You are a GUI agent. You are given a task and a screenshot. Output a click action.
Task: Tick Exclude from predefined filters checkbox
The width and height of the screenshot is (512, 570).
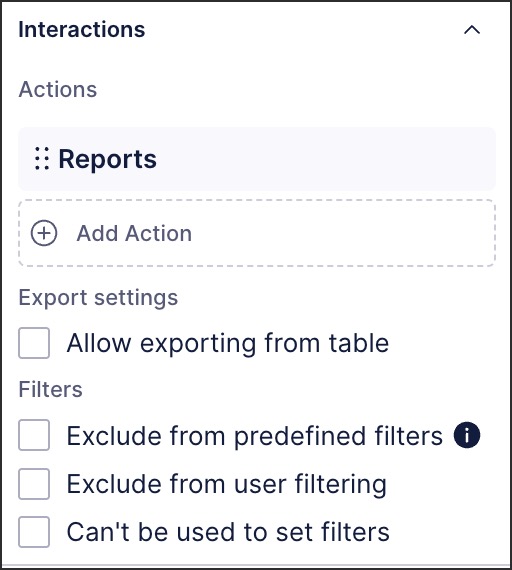[x=34, y=435]
